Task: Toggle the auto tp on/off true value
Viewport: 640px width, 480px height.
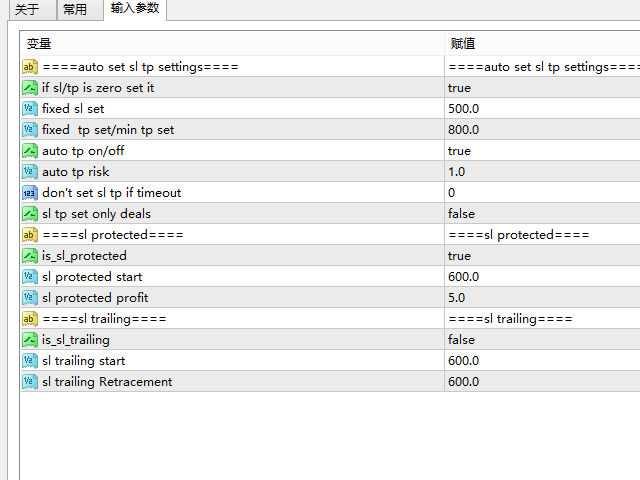Action: pos(542,151)
